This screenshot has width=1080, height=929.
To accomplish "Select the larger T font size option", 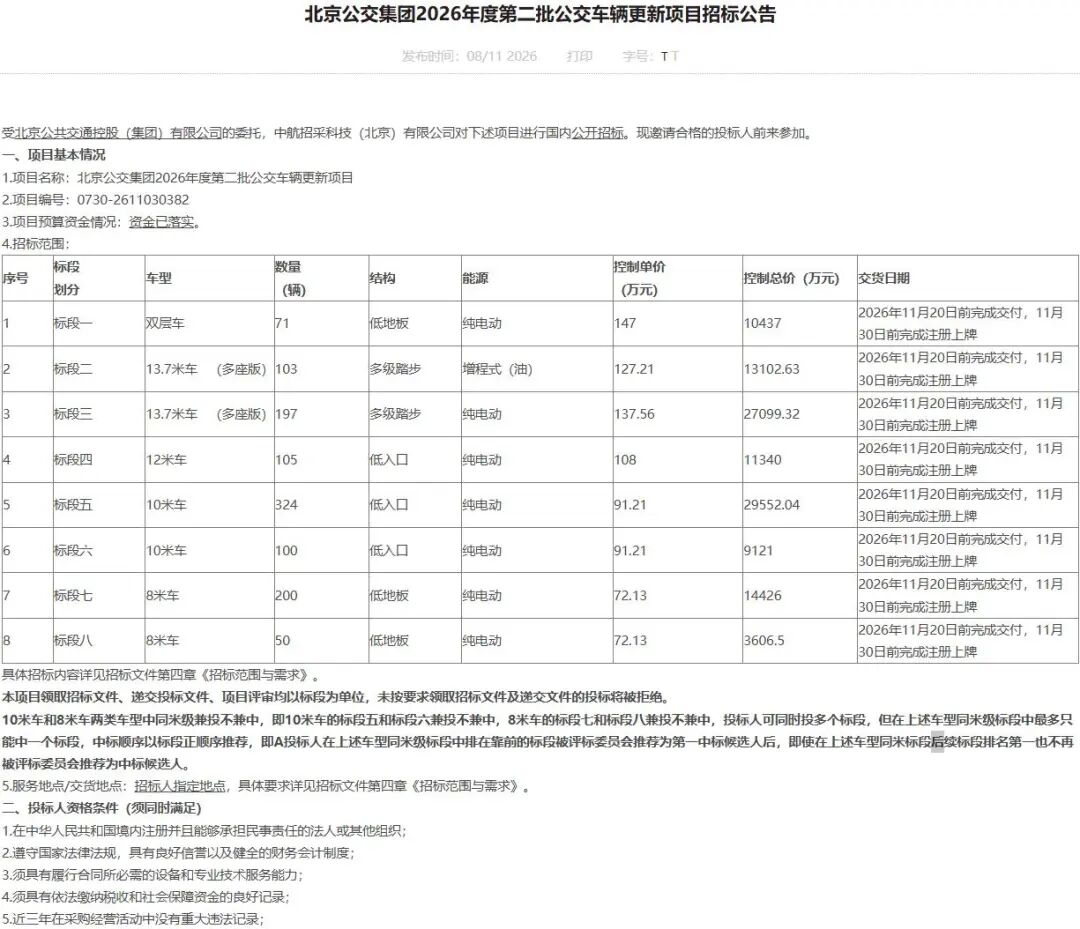I will pyautogui.click(x=675, y=56).
